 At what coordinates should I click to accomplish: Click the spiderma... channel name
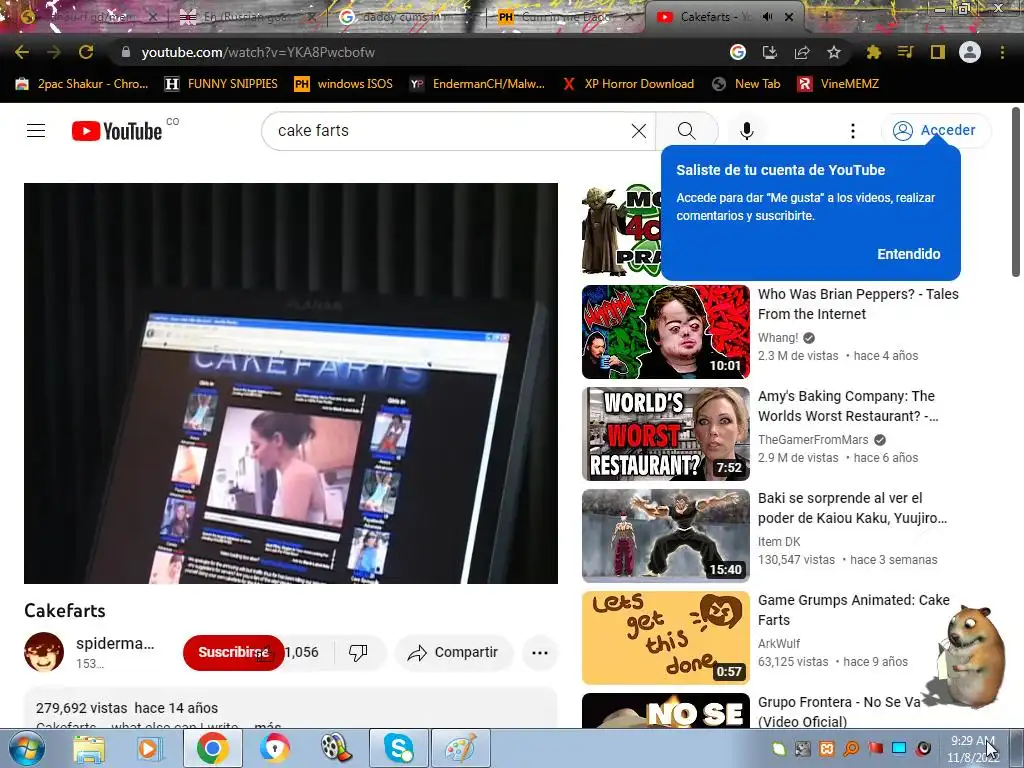pos(115,643)
